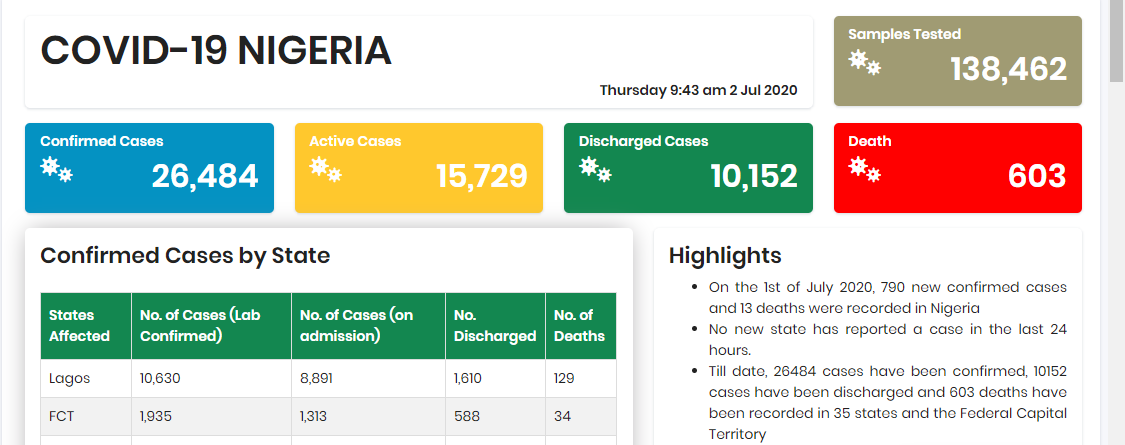This screenshot has height=445, width=1125.
Task: Click the virus icon in Active Cases card
Action: (x=326, y=170)
